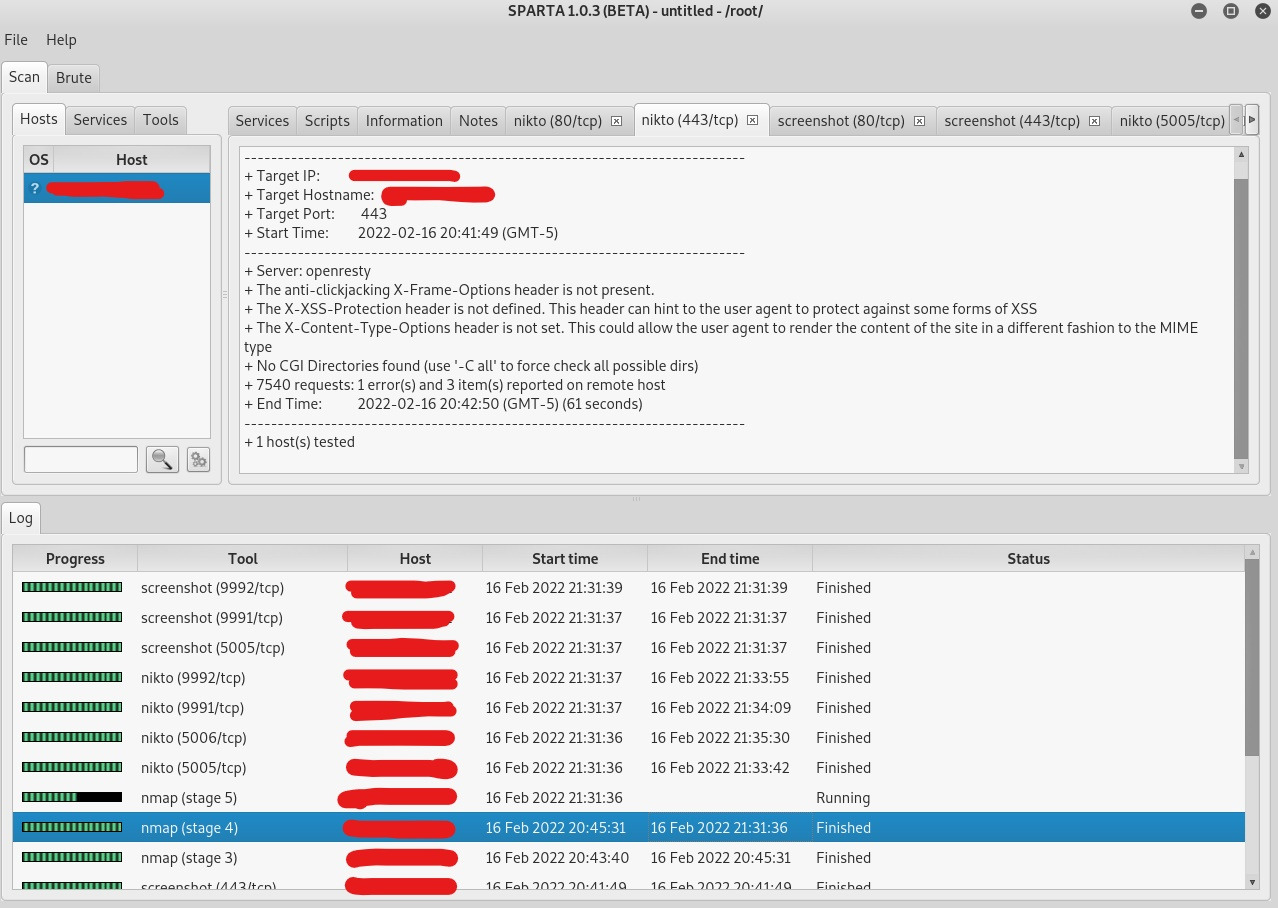Switch to the nikto (80/tcp) tab

557,120
